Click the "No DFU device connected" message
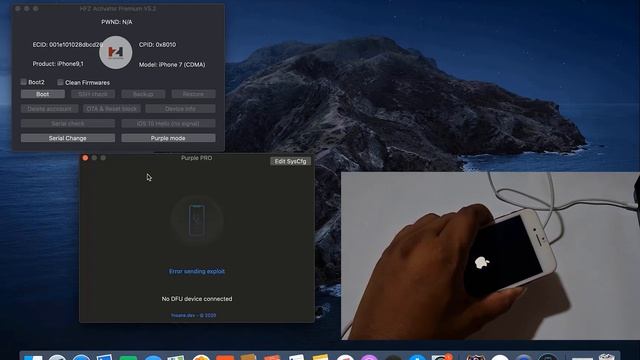 click(197, 299)
